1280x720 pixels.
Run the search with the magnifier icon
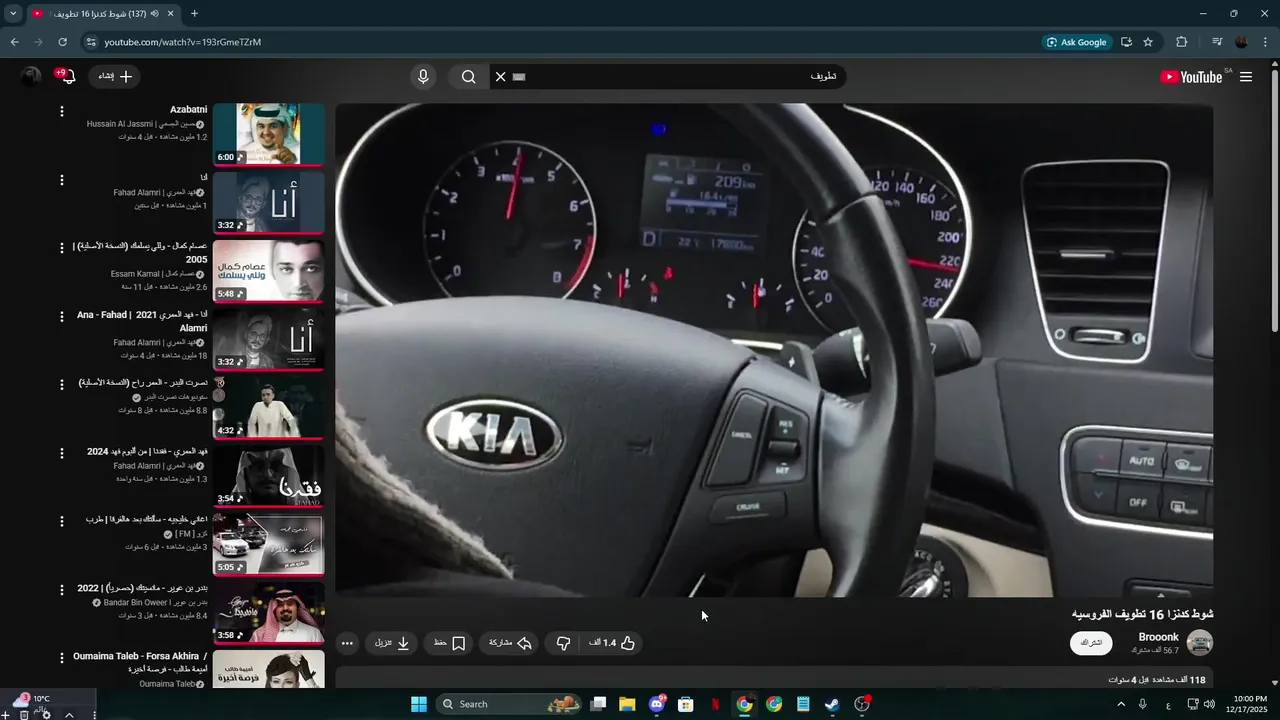[468, 77]
